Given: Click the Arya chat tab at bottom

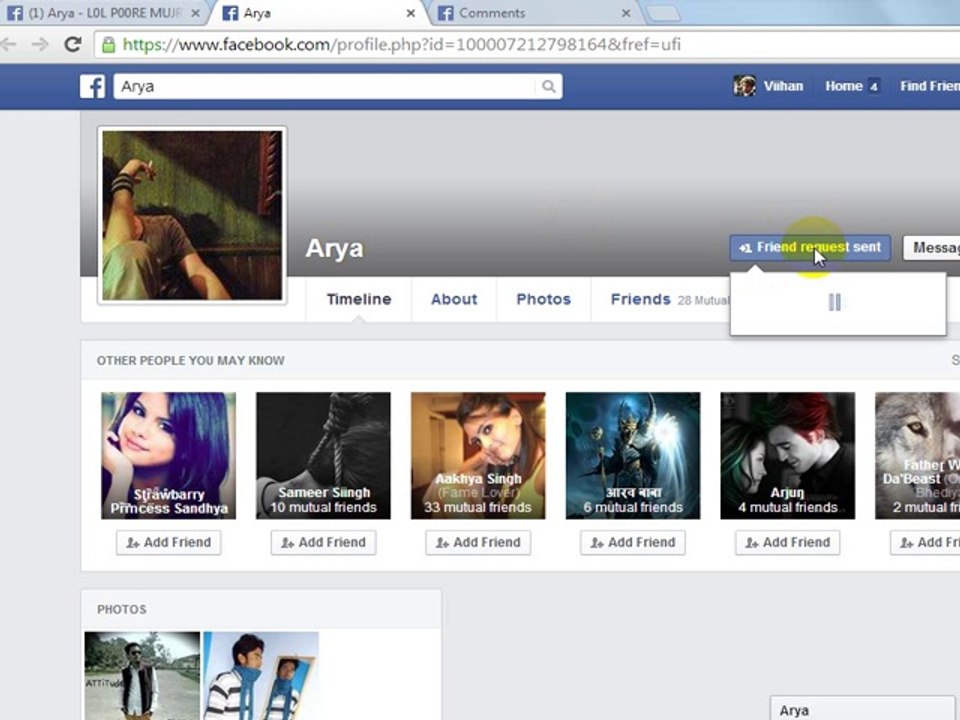Looking at the screenshot, I should coord(862,709).
